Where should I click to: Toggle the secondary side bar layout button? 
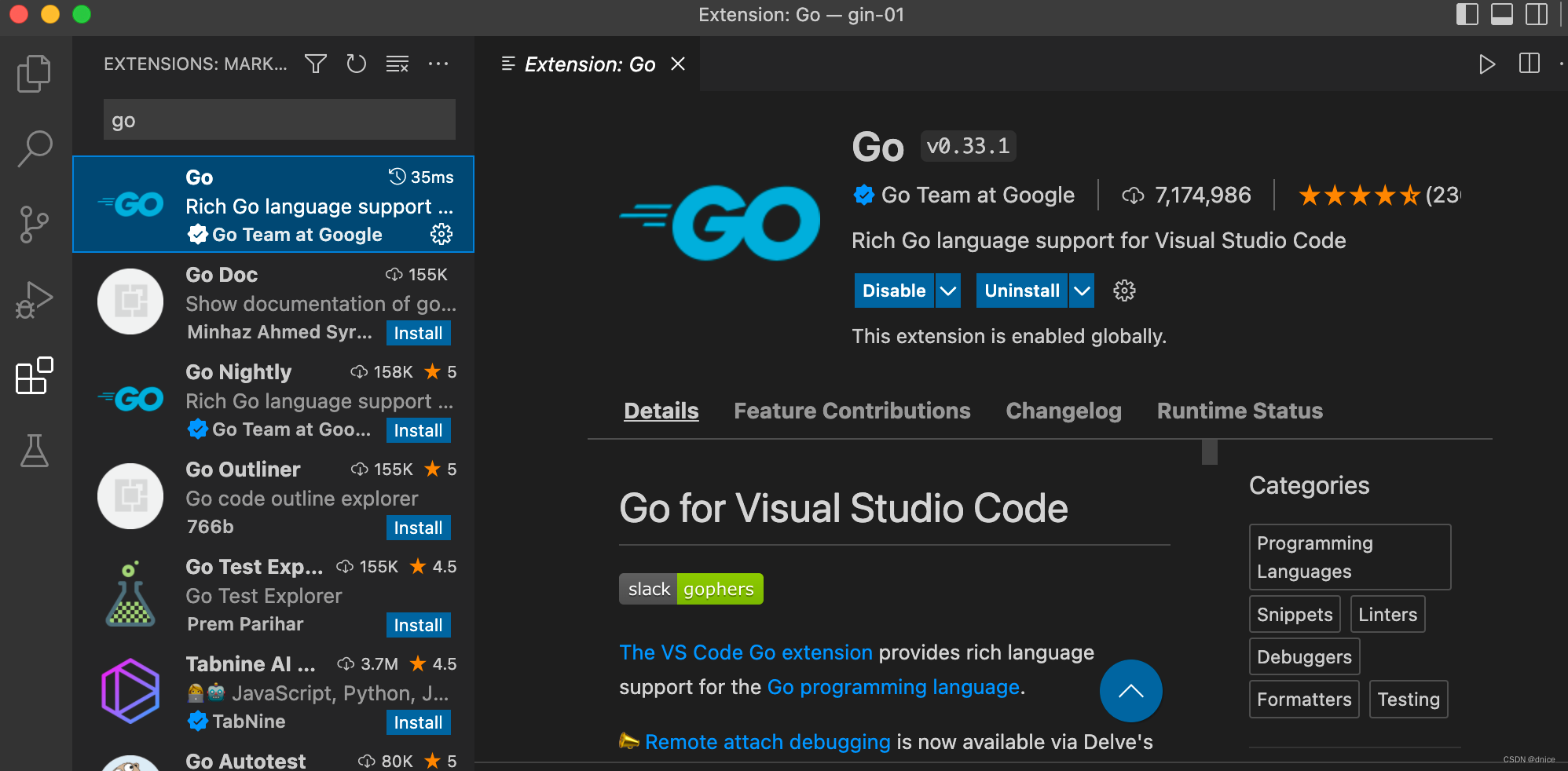click(x=1537, y=15)
